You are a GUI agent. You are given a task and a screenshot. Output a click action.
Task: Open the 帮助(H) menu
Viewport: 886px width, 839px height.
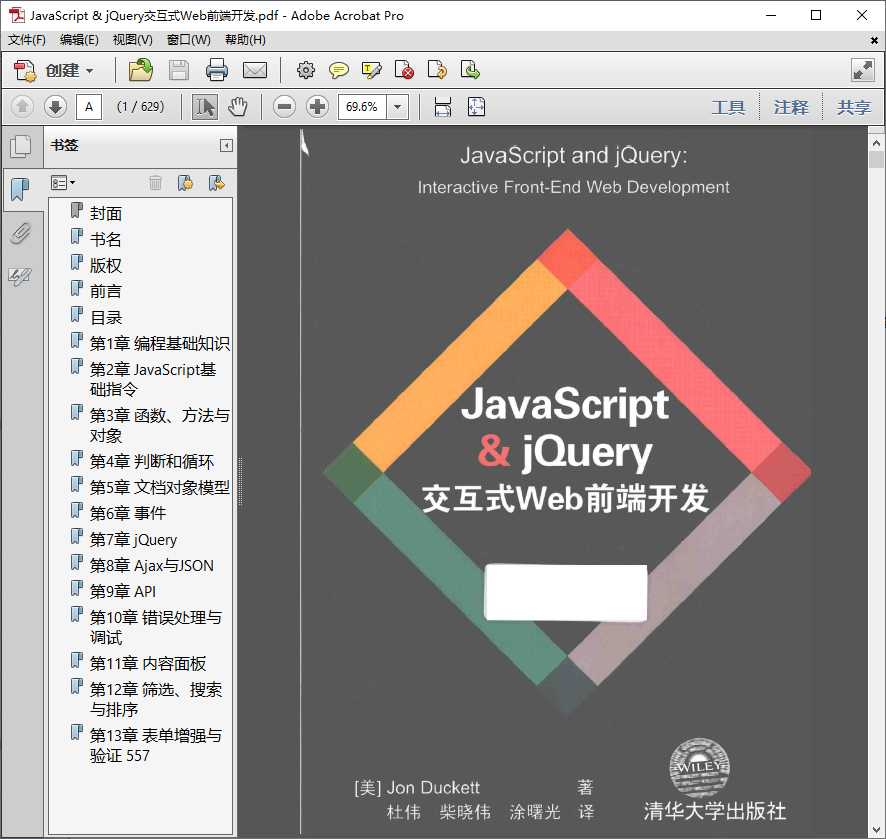pos(245,40)
